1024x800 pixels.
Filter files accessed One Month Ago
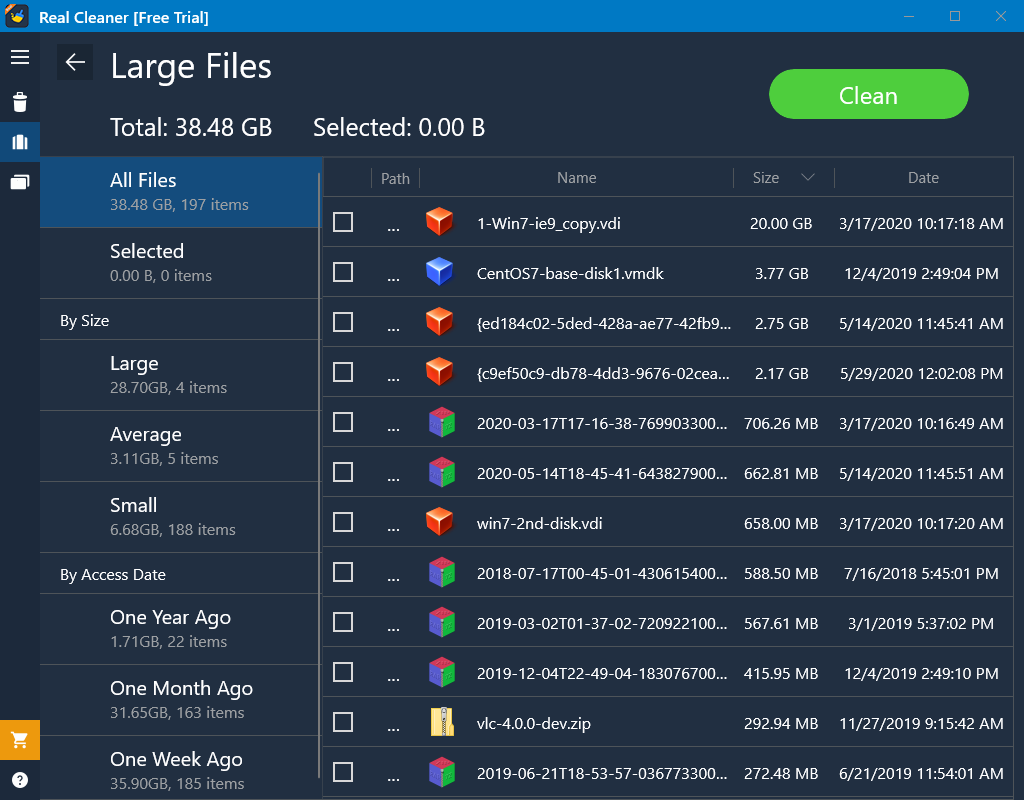pyautogui.click(x=180, y=701)
